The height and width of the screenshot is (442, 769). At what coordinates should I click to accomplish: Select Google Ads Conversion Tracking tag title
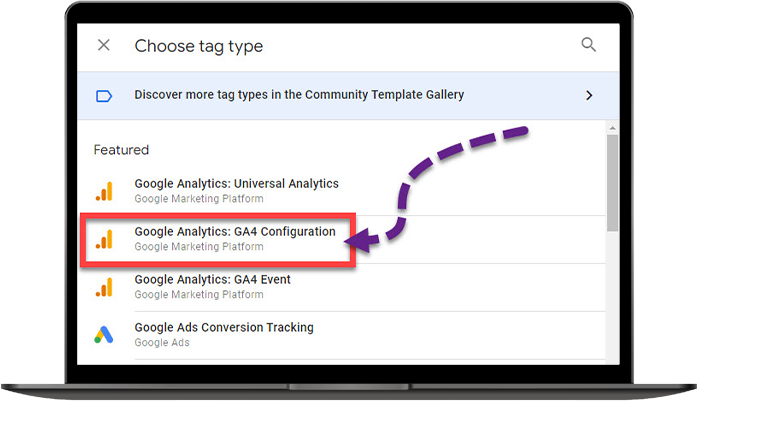224,328
